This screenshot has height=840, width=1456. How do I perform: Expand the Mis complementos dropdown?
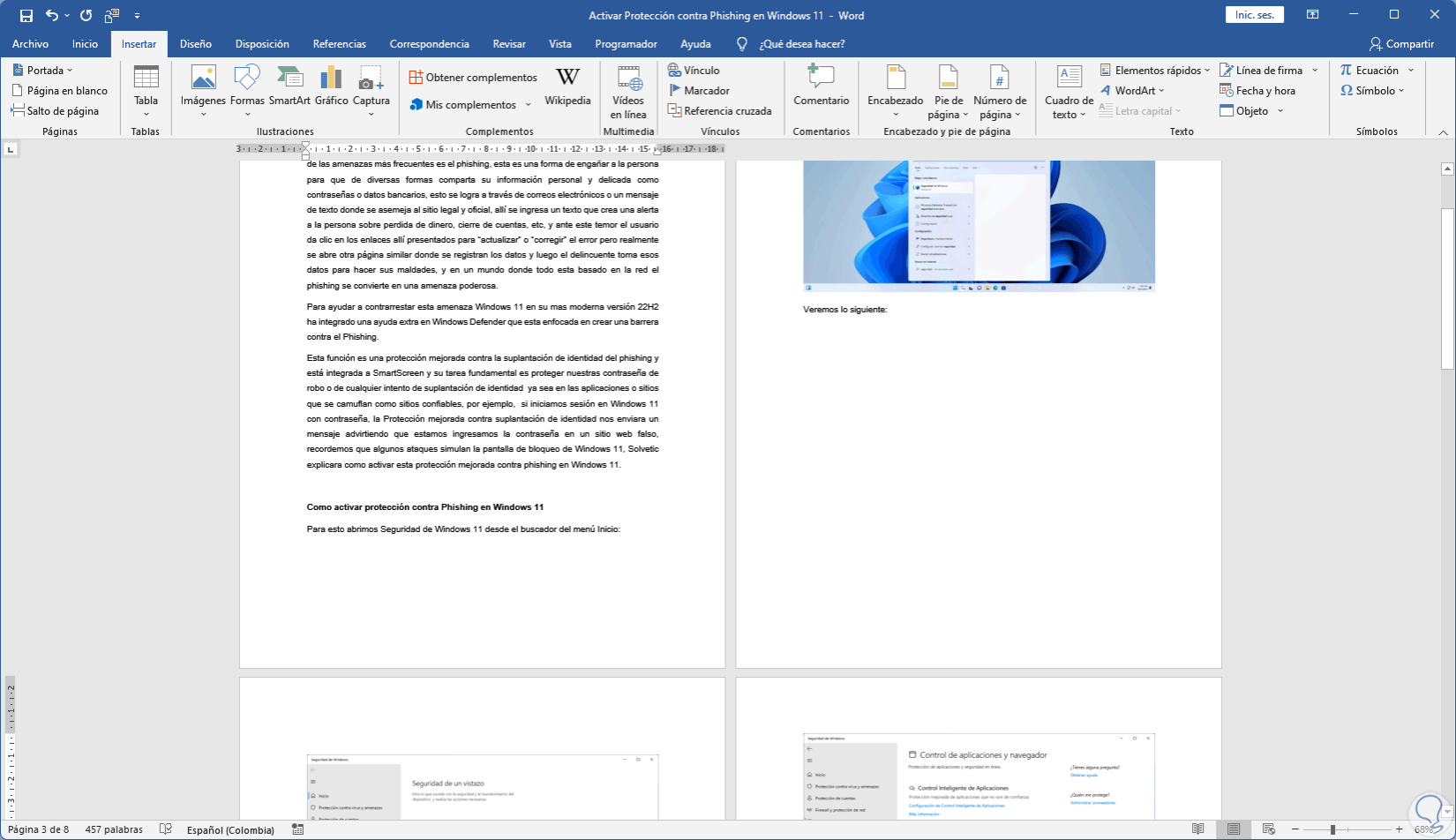528,105
